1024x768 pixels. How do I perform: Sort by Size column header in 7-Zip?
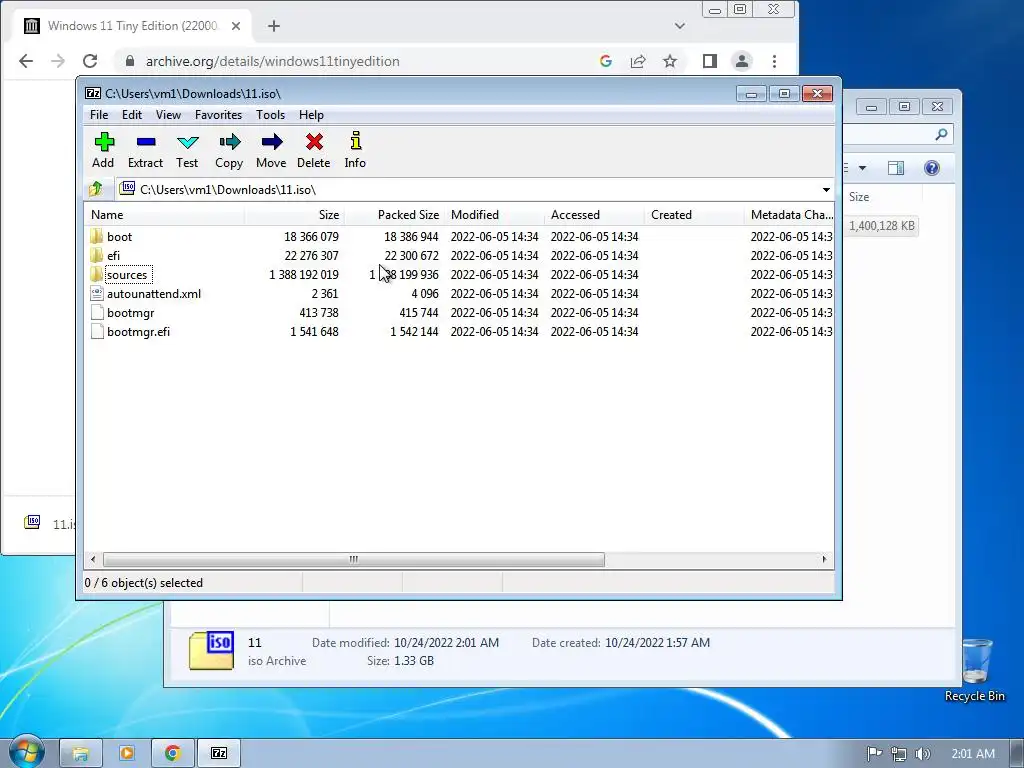(294, 215)
